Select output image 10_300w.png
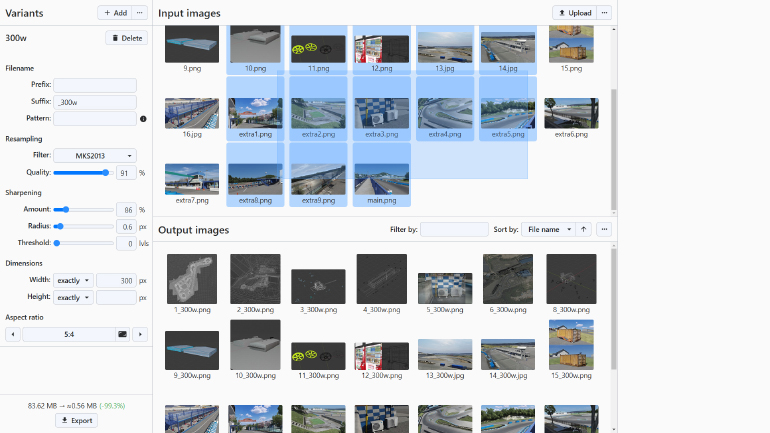 [255, 350]
